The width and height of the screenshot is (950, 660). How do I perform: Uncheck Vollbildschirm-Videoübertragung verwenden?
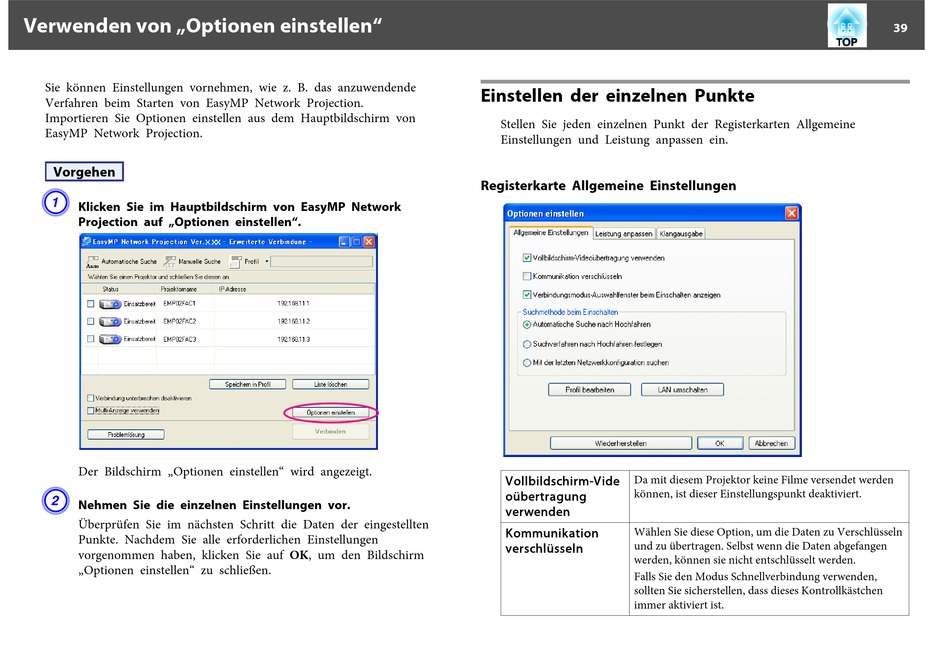(526, 258)
